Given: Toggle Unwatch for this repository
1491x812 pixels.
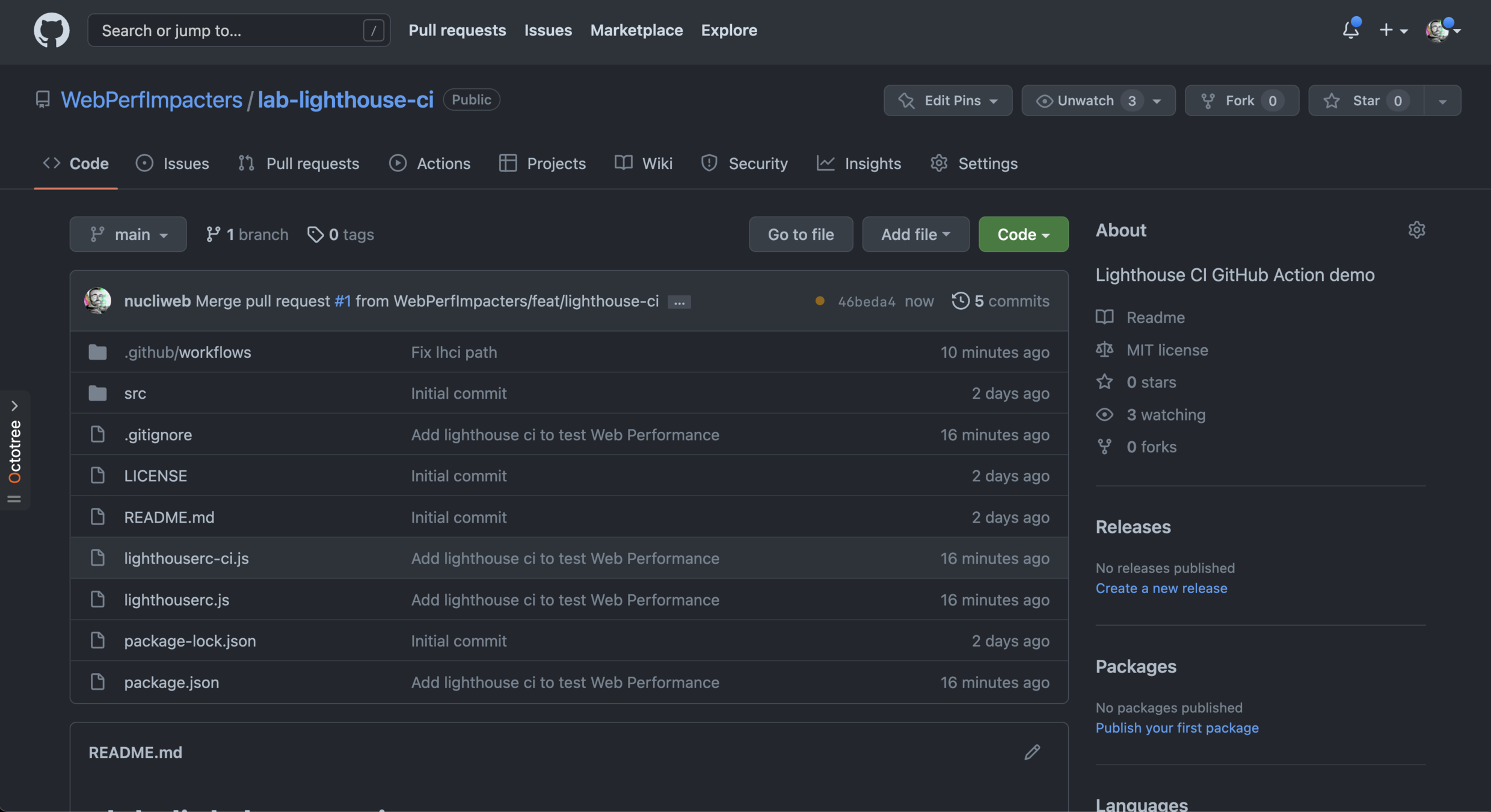Looking at the screenshot, I should [1085, 100].
